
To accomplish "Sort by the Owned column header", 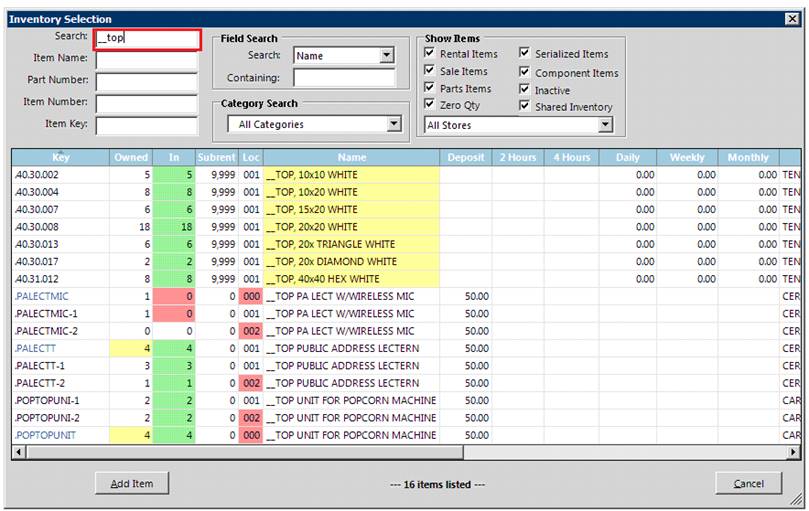I will (x=131, y=157).
